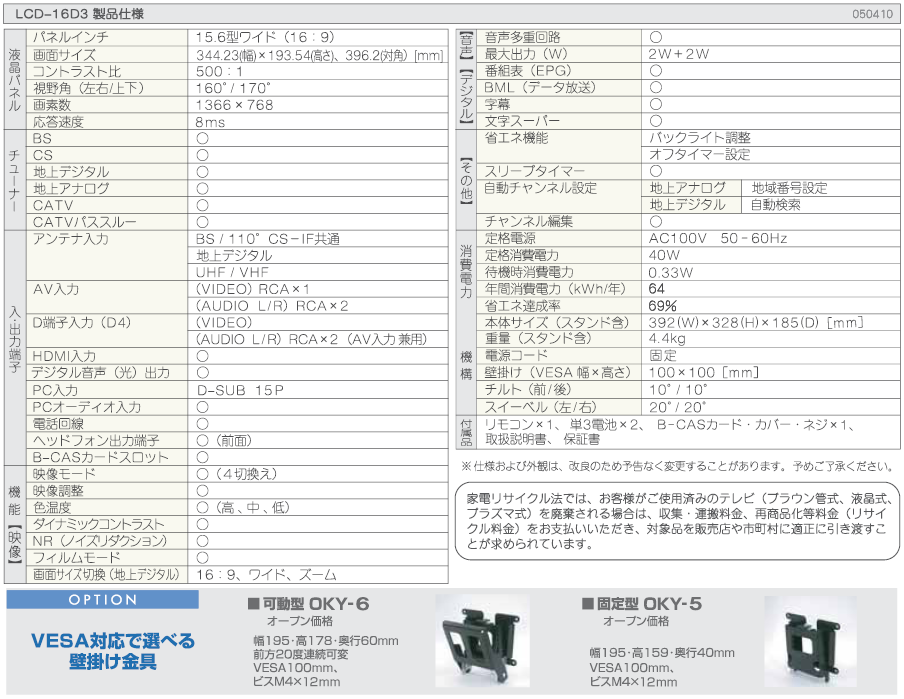
Task: Click the OKY-6 movable bracket photo
Action: click(483, 641)
